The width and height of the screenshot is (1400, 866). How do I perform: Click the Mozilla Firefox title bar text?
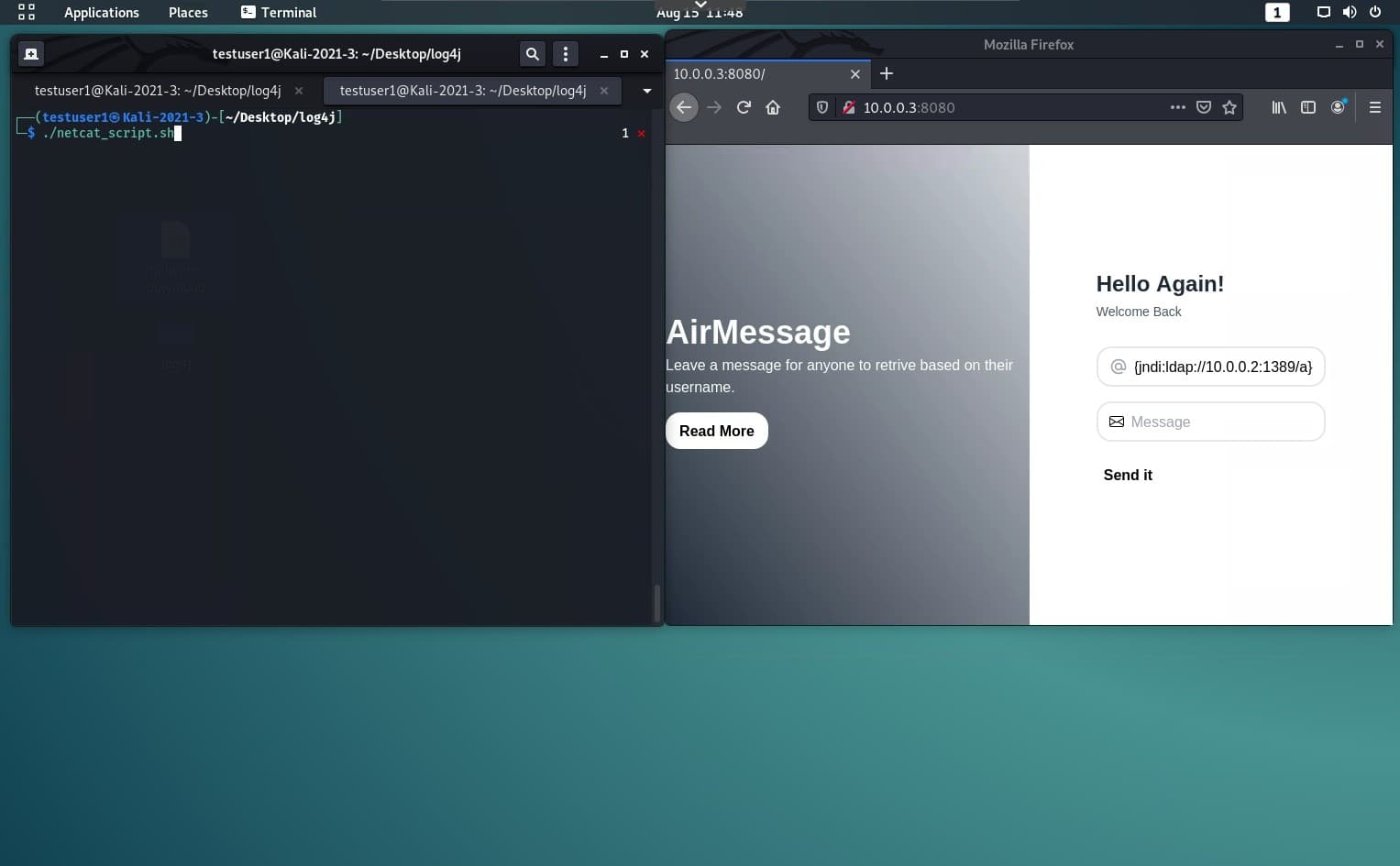tap(1029, 44)
